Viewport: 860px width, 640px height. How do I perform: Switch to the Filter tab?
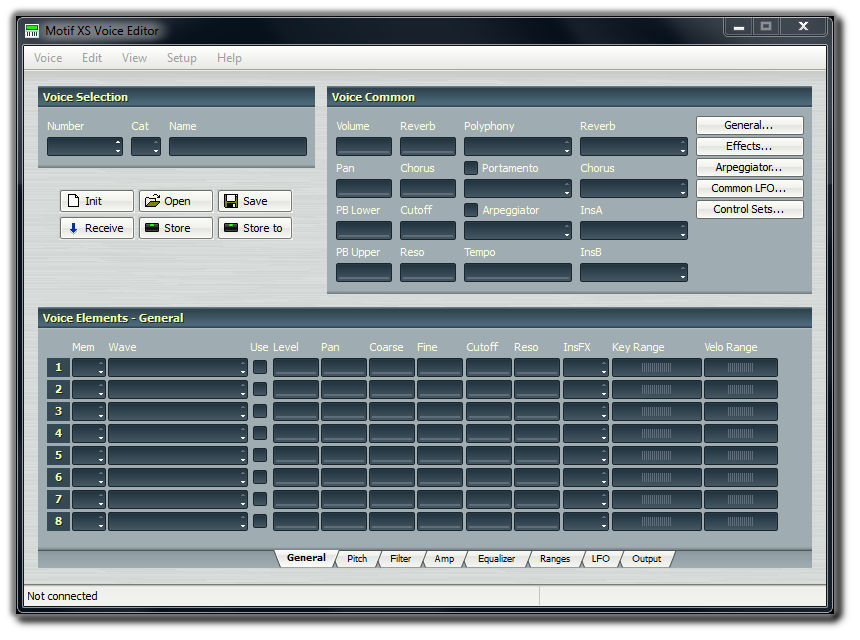400,559
